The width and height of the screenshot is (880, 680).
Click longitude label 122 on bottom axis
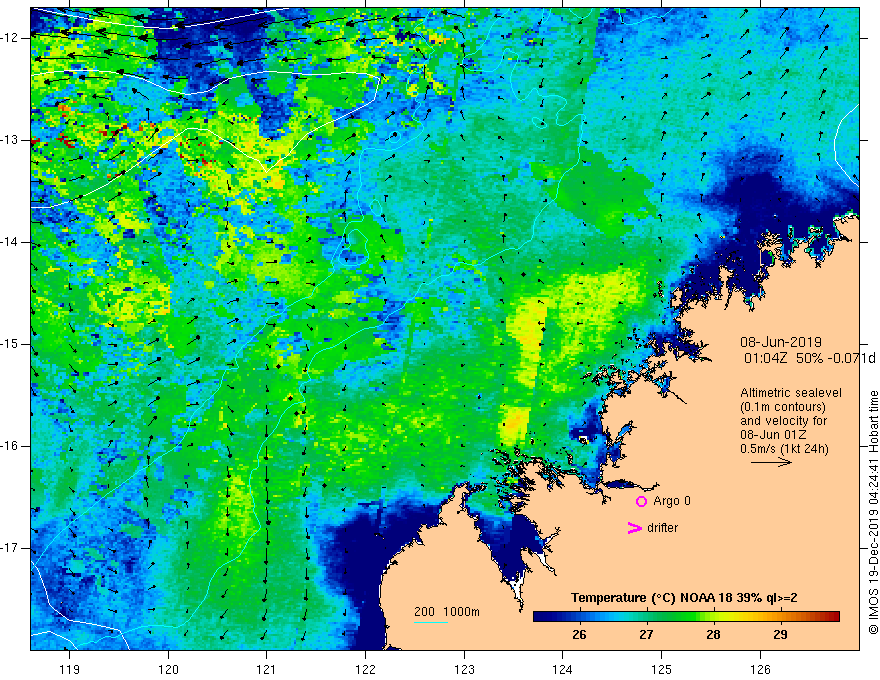pos(365,669)
